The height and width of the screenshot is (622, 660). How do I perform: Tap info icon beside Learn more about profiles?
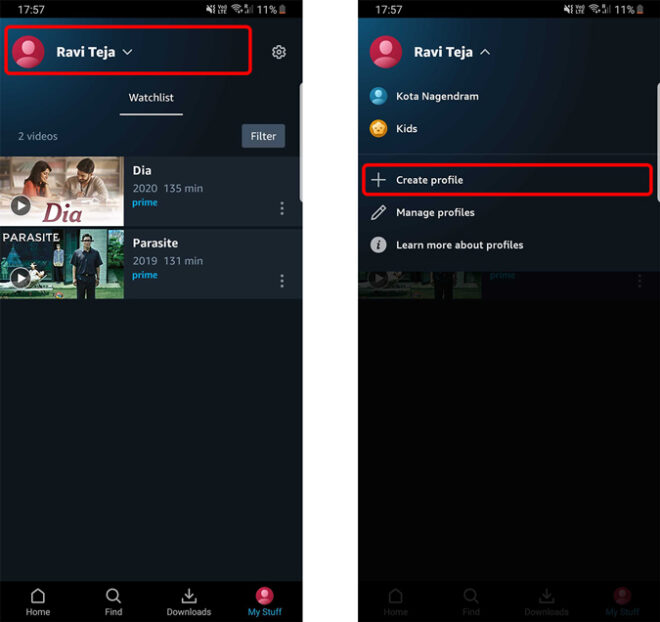pyautogui.click(x=378, y=245)
